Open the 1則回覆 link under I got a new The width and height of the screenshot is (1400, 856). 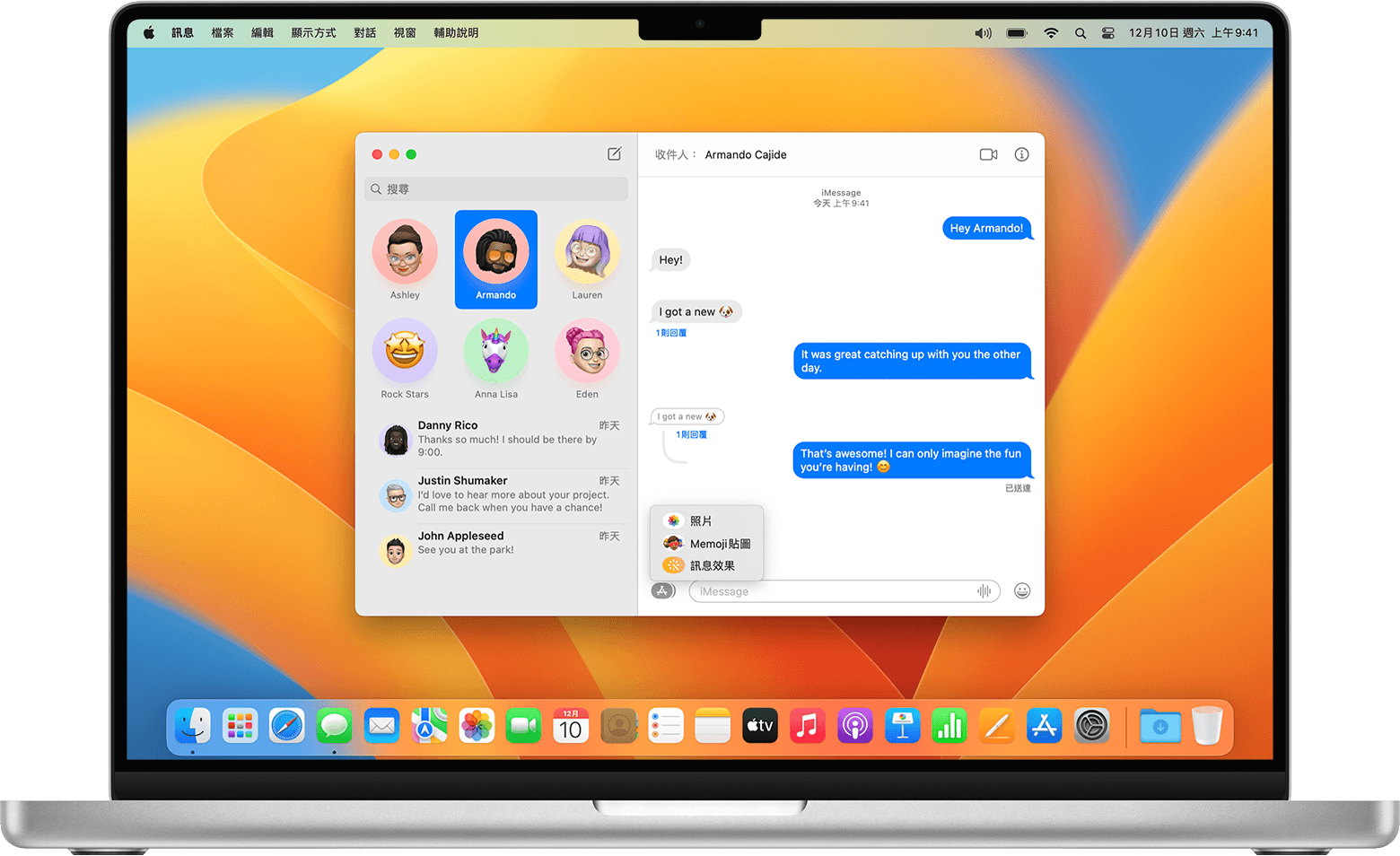click(671, 333)
